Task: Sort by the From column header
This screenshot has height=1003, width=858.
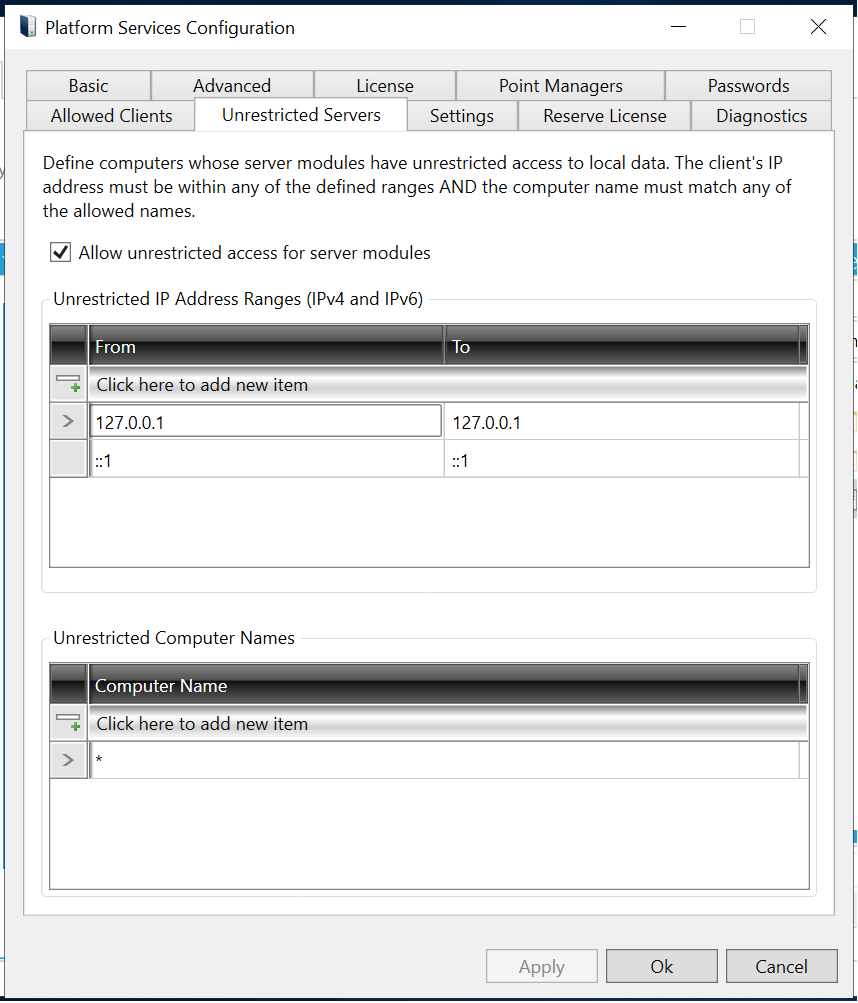Action: [x=265, y=347]
